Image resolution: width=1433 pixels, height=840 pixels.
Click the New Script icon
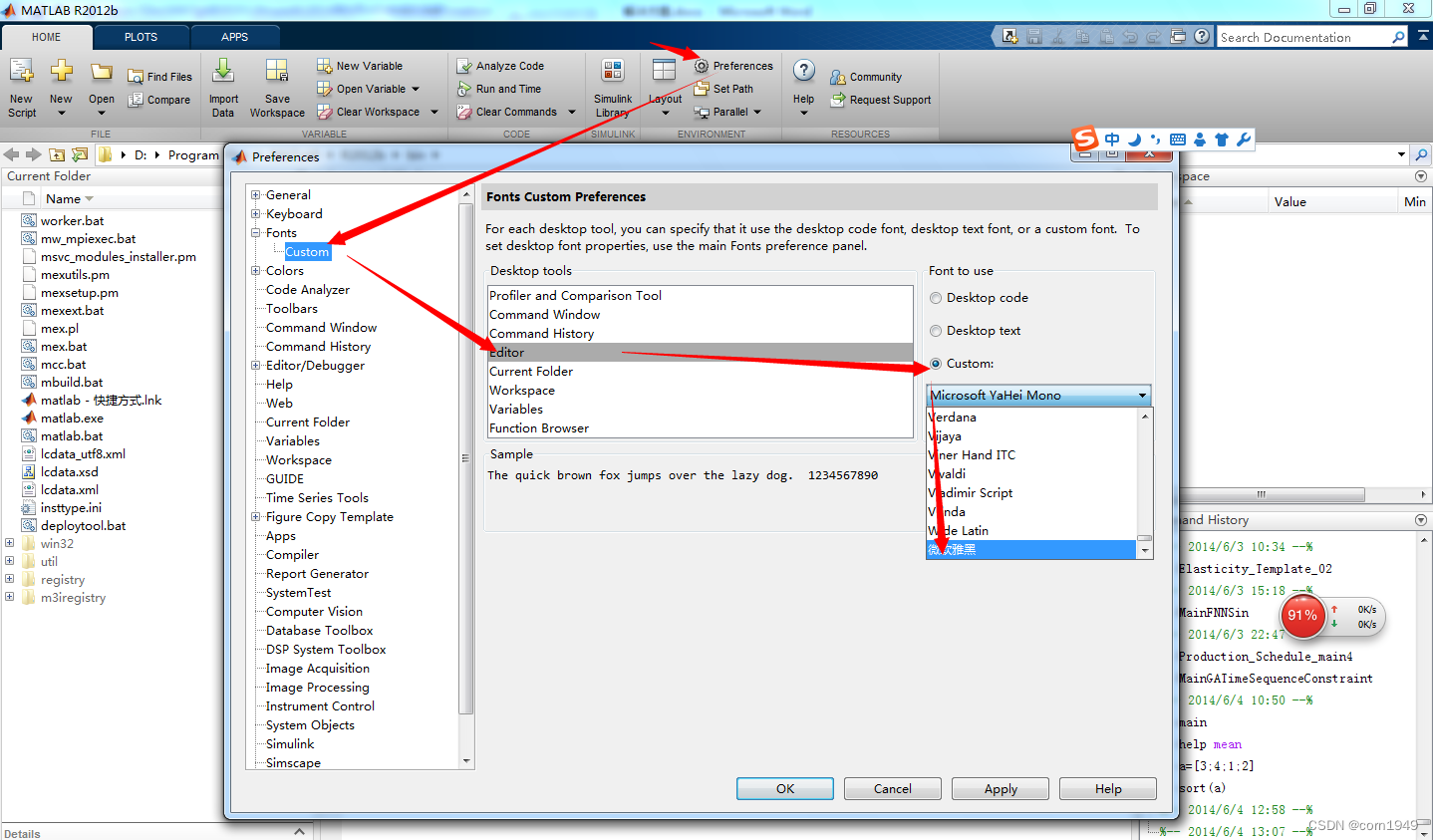click(x=21, y=72)
